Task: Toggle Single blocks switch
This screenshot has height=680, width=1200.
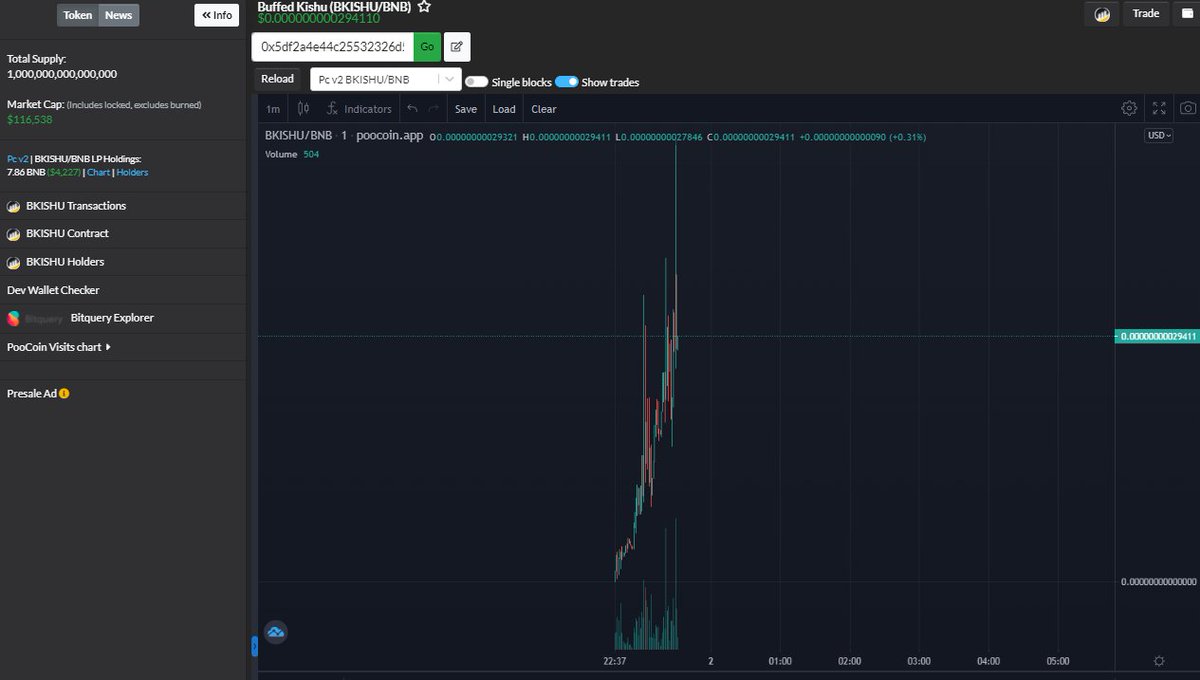Action: coord(476,82)
